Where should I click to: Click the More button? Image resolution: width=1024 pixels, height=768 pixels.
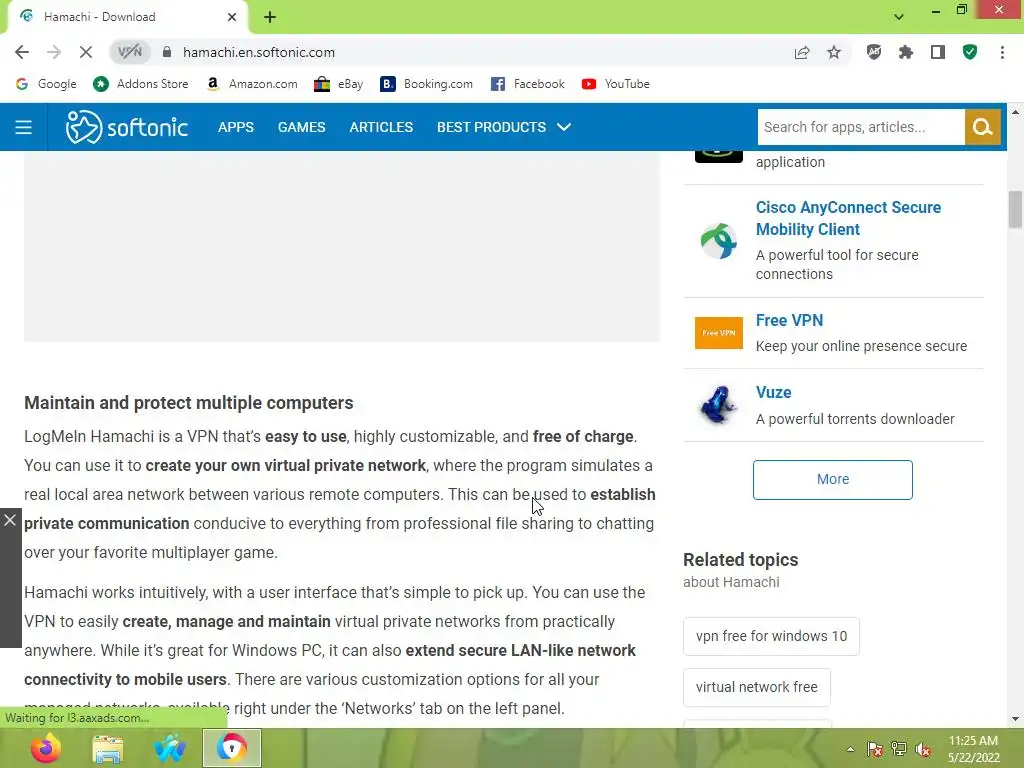(833, 479)
